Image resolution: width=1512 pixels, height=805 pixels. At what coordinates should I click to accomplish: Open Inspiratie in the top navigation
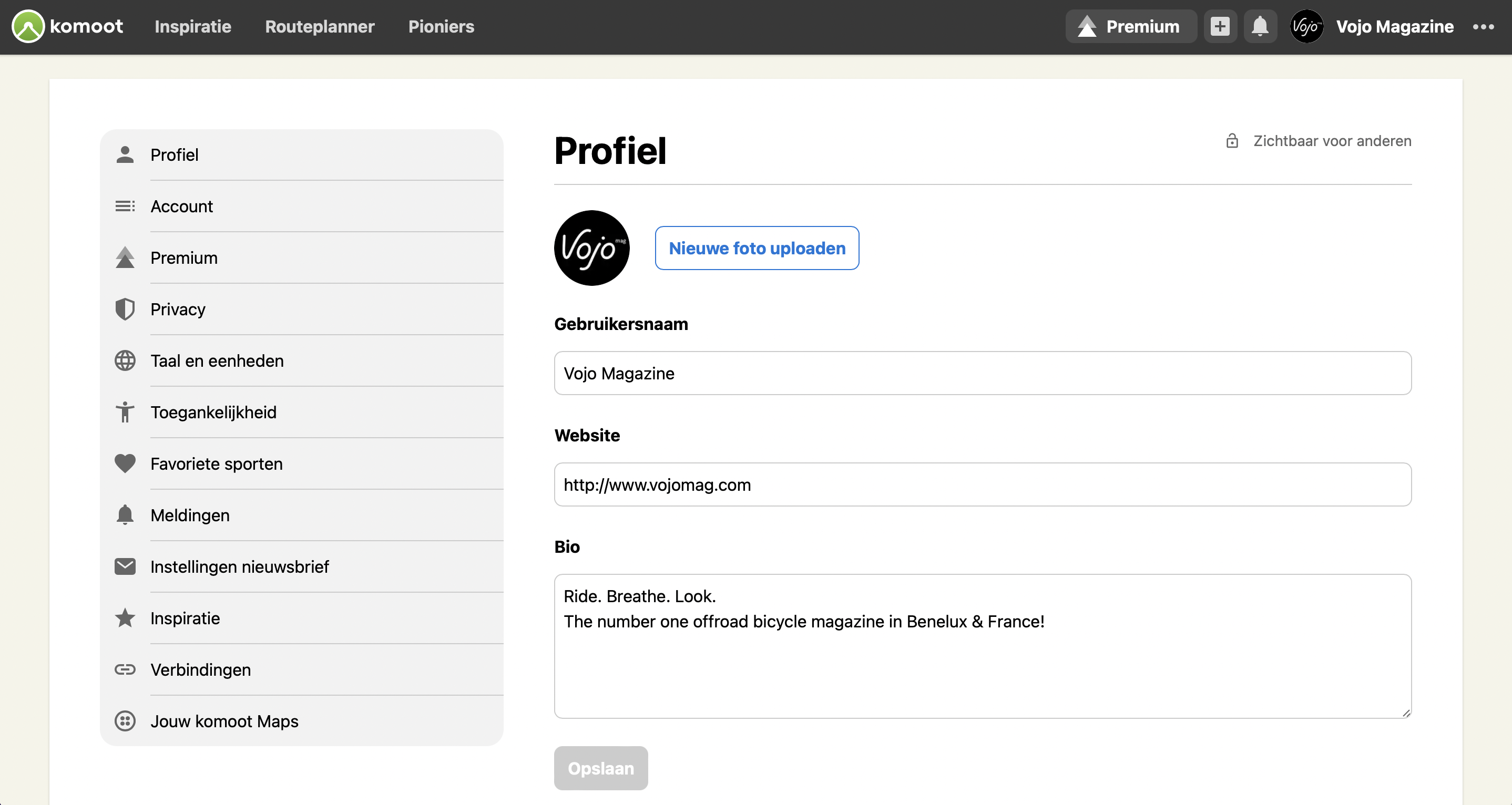tap(192, 26)
